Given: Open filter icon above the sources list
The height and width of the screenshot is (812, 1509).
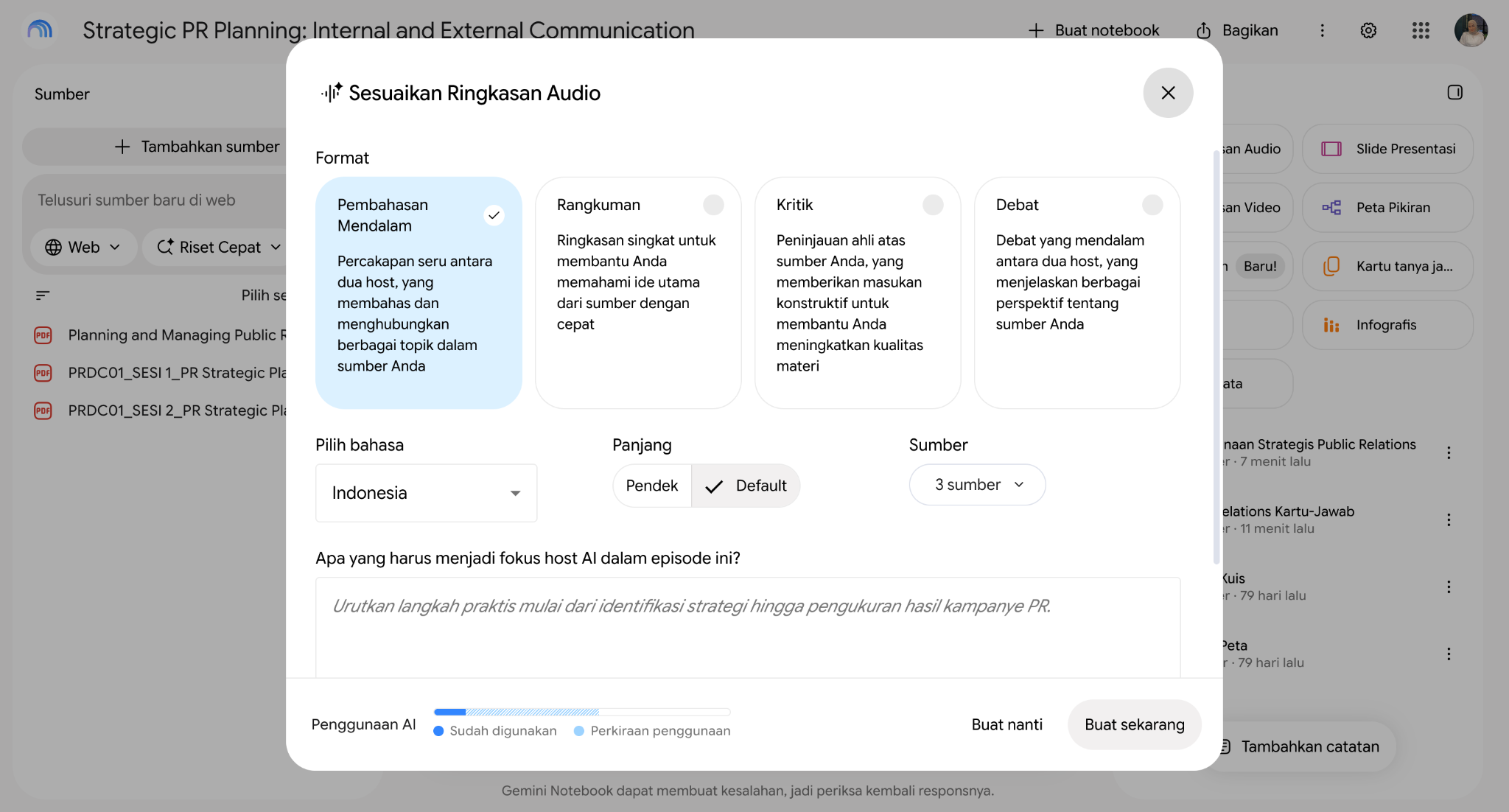Looking at the screenshot, I should [43, 295].
